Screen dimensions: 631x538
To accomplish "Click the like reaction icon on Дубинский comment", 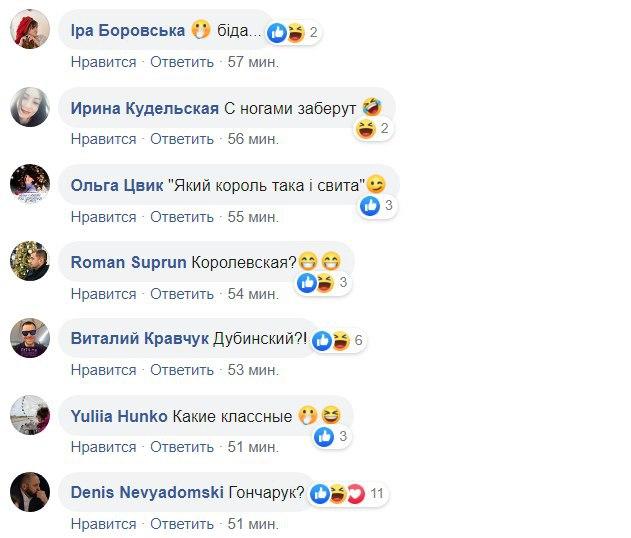I will pos(322,341).
